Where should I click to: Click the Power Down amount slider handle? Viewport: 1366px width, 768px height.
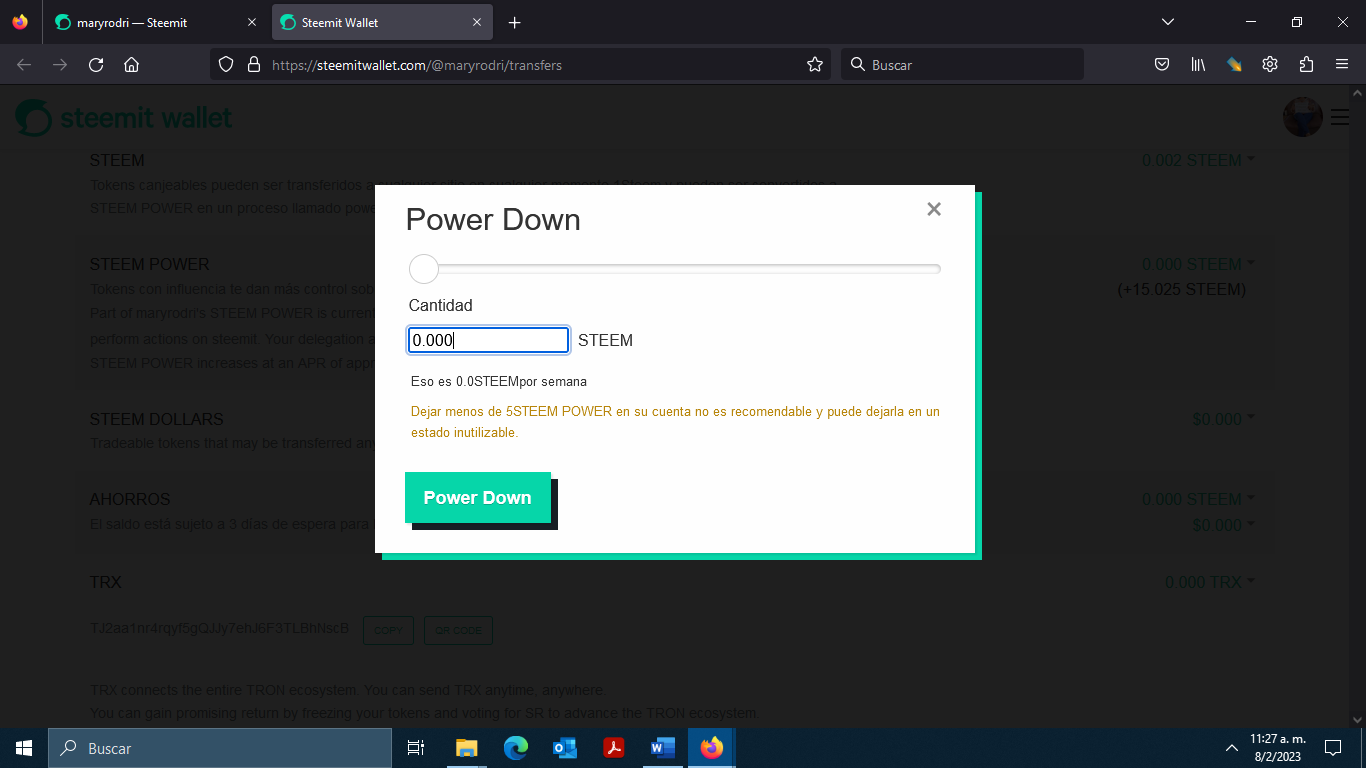tap(424, 269)
